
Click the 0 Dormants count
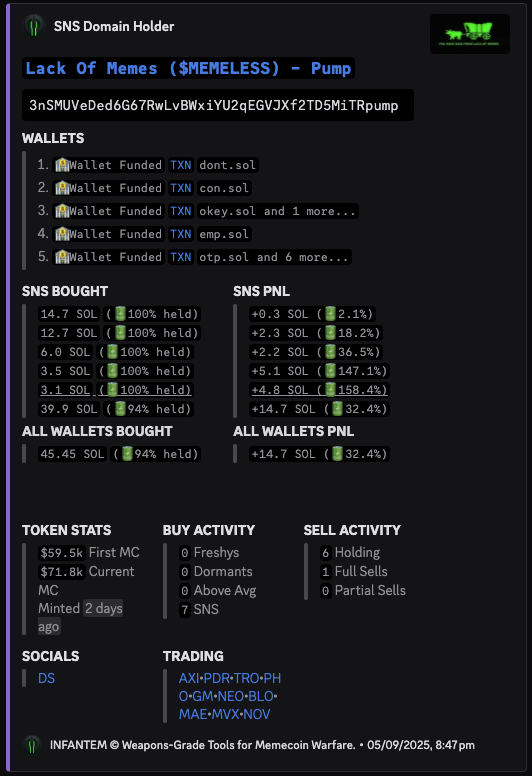point(185,572)
